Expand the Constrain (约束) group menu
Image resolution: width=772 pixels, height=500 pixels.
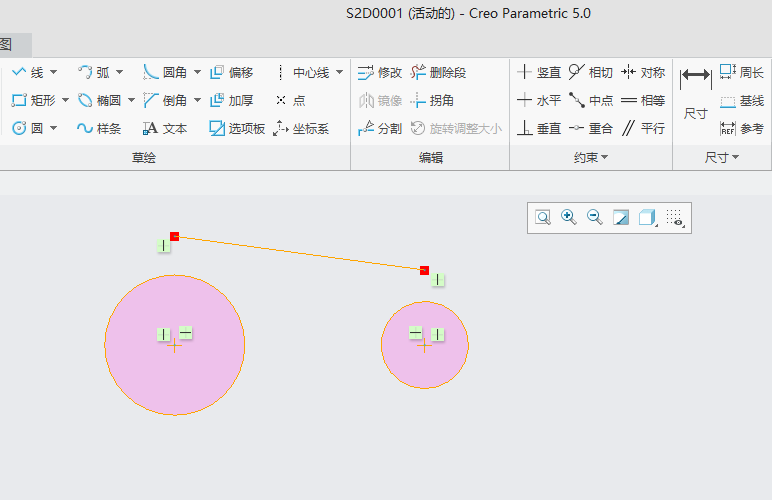[x=591, y=157]
